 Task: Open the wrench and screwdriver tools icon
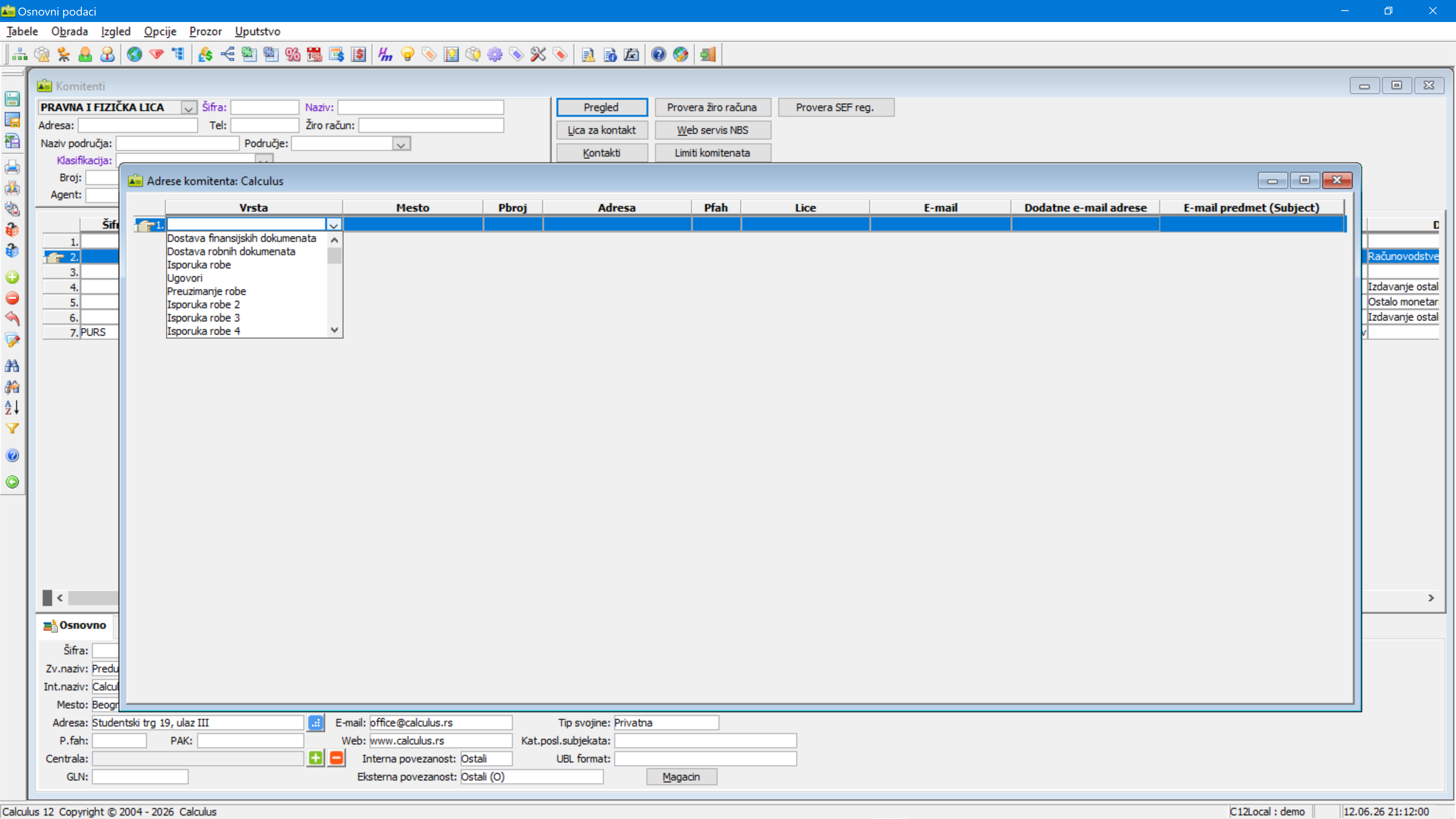click(538, 55)
